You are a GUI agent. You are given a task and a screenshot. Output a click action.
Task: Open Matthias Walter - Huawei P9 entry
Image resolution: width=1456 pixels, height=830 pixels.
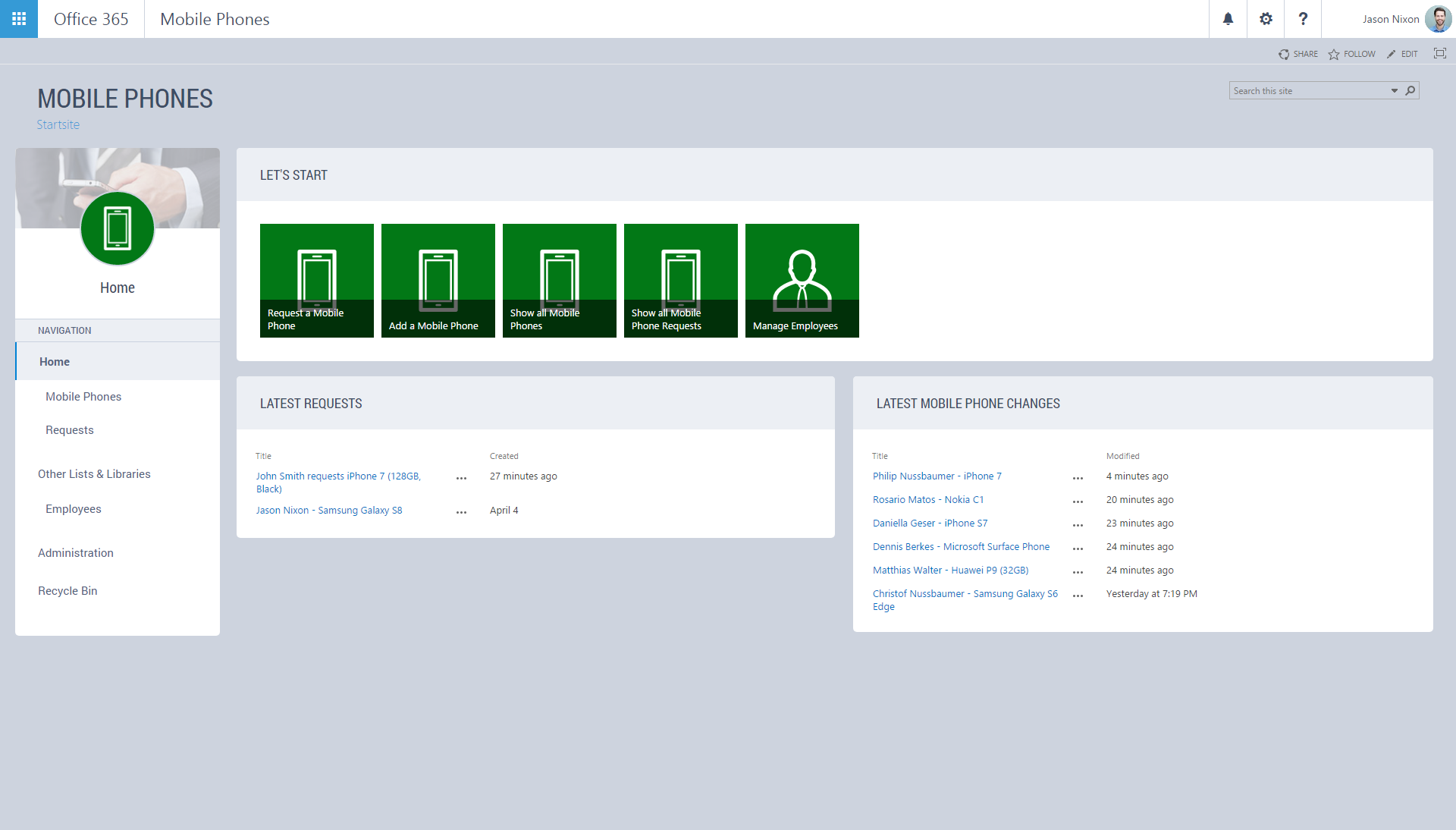coord(950,571)
